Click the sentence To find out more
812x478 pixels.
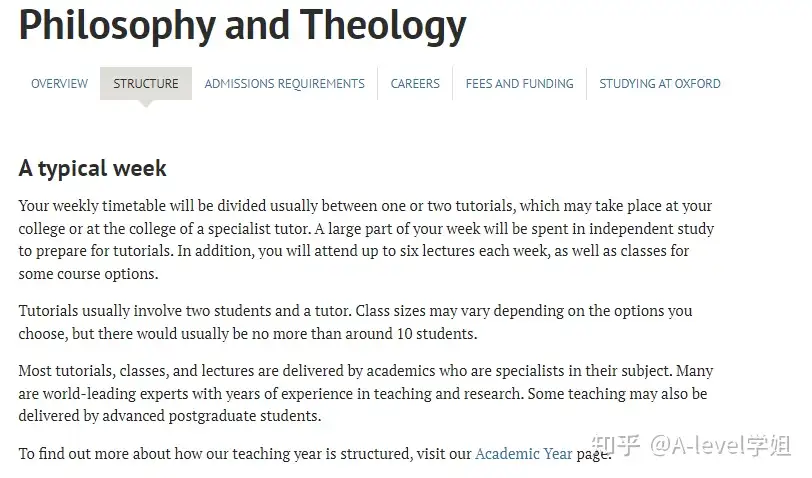tap(315, 454)
